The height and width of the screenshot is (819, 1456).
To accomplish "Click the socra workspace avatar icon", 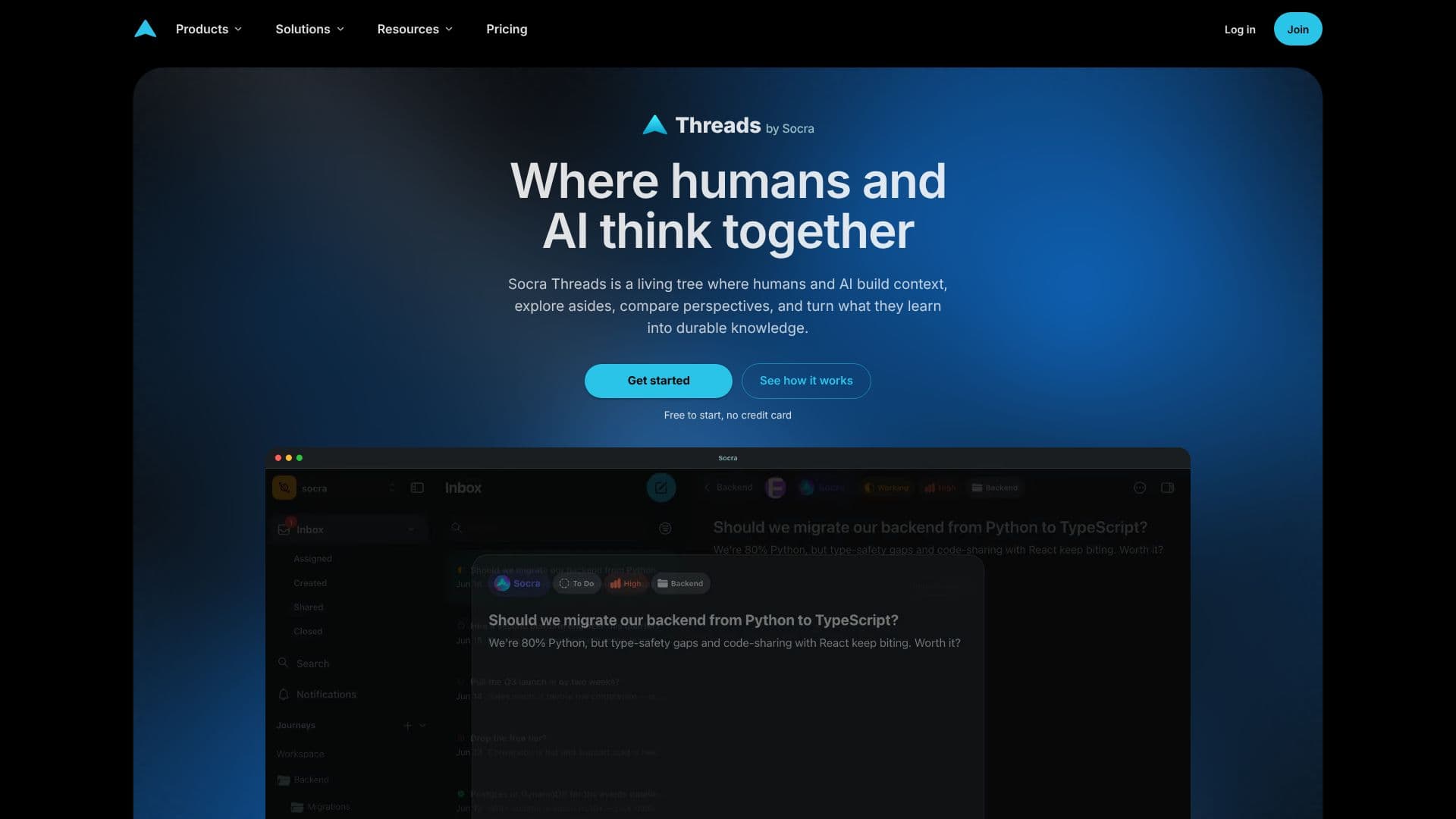I will [284, 488].
